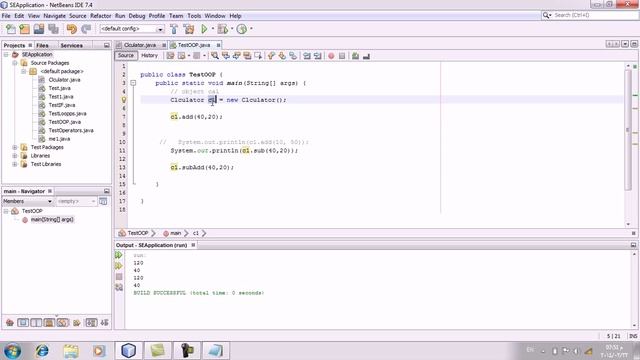The image size is (640, 360).
Task: Collapse the main method code fold on line 3
Action: (x=133, y=83)
